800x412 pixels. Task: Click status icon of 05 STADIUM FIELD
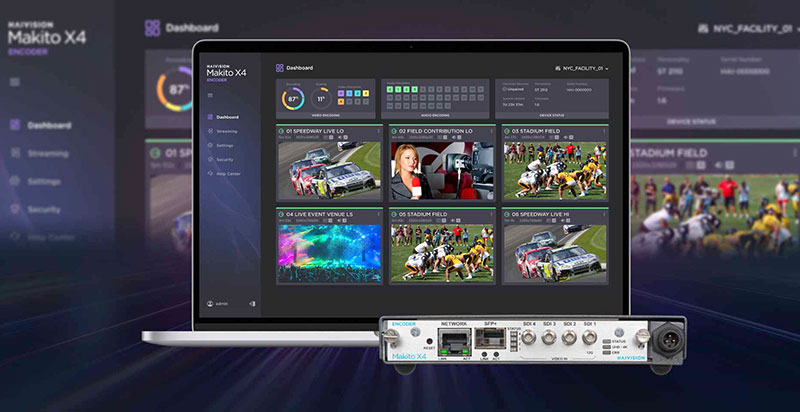coord(394,214)
